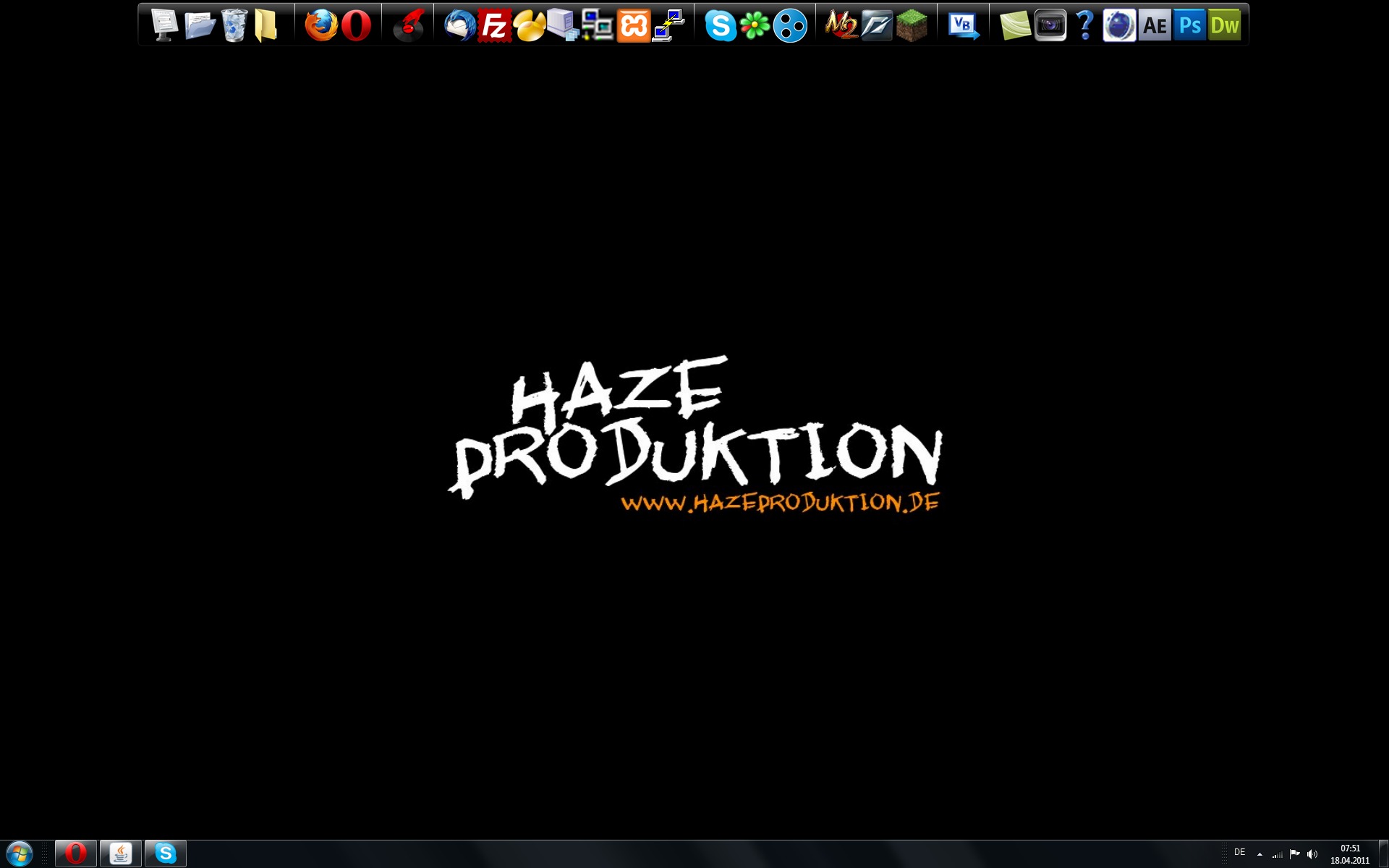1389x868 pixels.
Task: Launch Adobe Dreamweaver
Action: pos(1224,26)
